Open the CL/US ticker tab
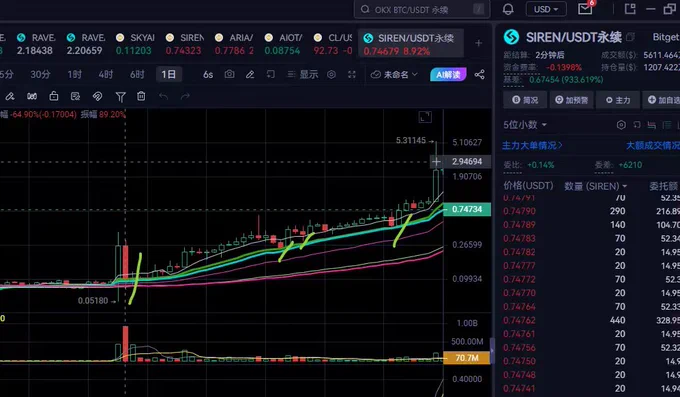Image resolution: width=680 pixels, height=397 pixels. (333, 44)
